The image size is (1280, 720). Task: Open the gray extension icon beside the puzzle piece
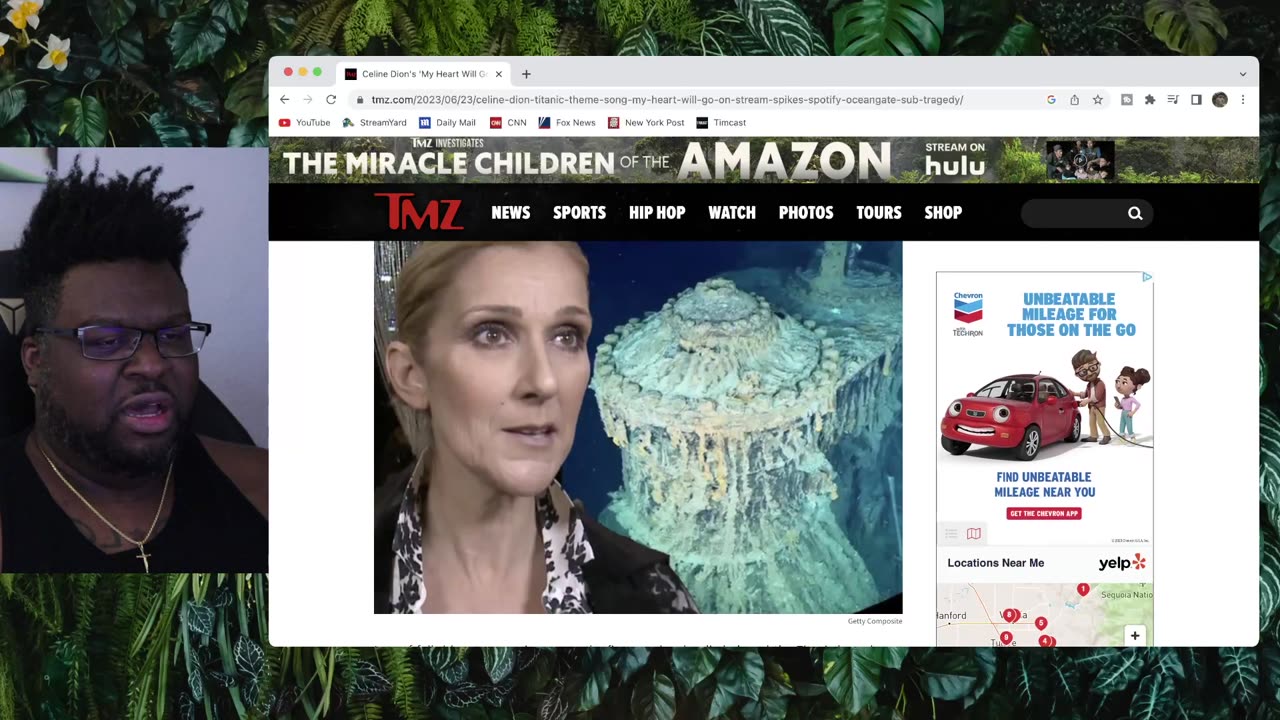(1127, 100)
